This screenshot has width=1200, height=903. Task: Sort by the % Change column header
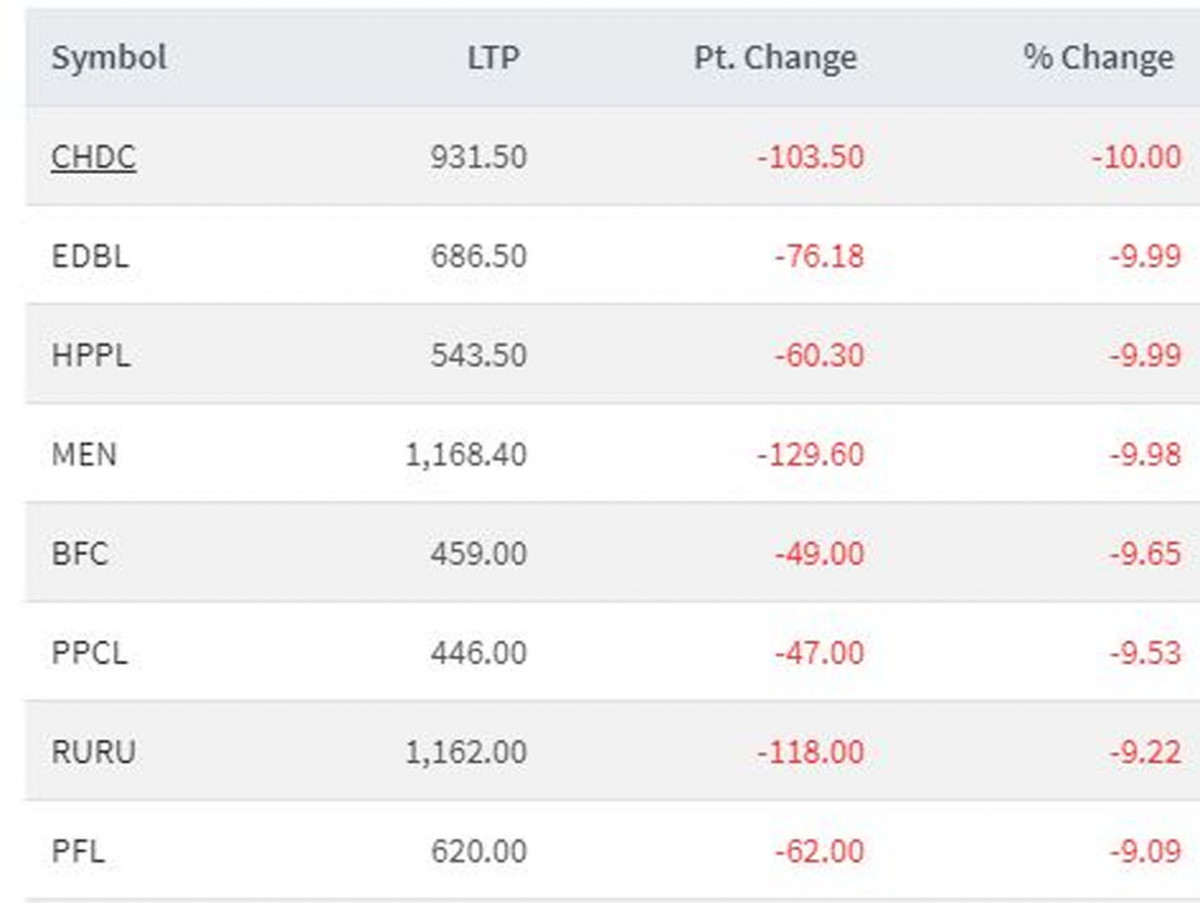(1098, 57)
